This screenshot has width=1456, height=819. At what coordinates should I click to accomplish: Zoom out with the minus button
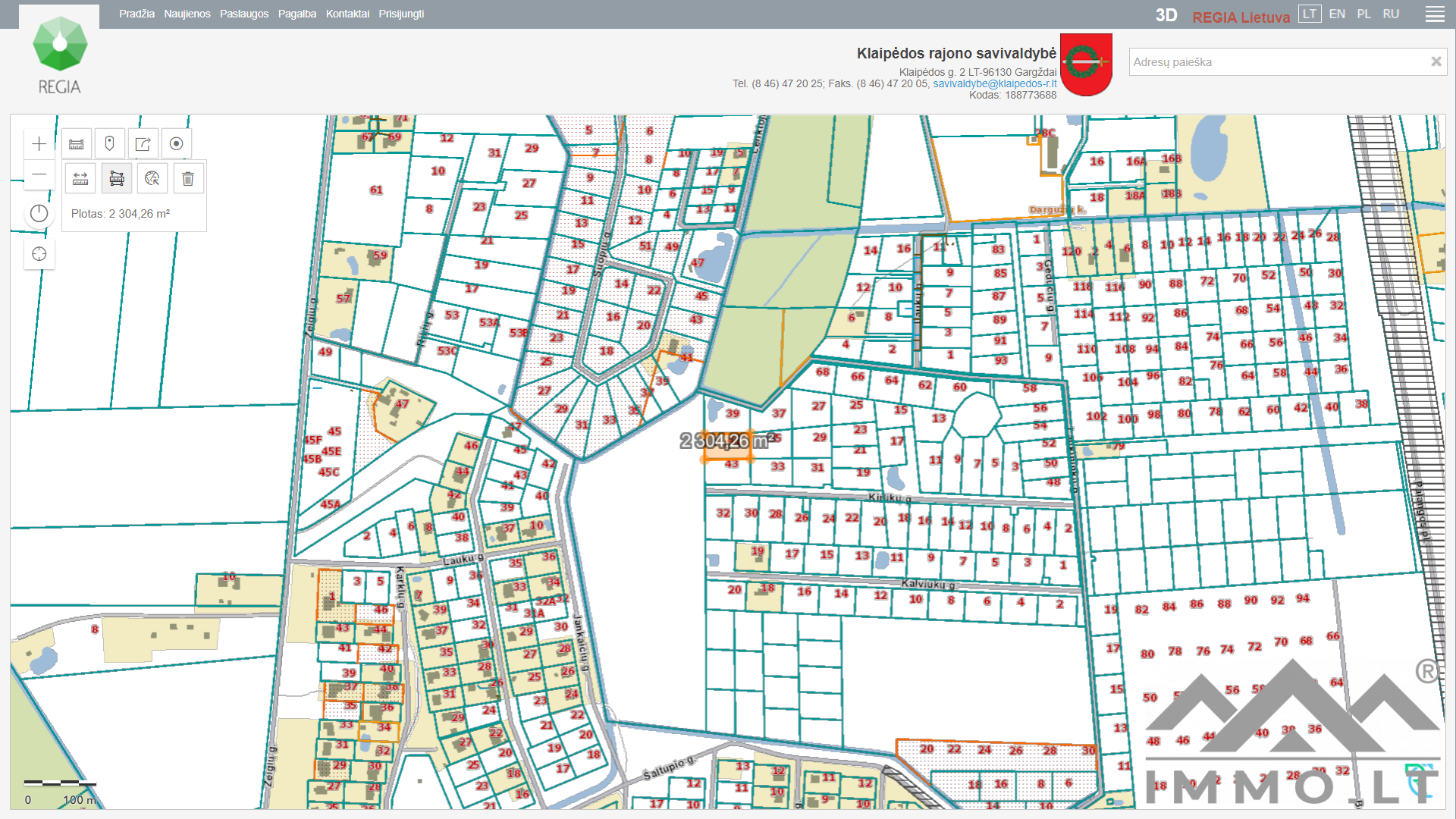tap(39, 175)
